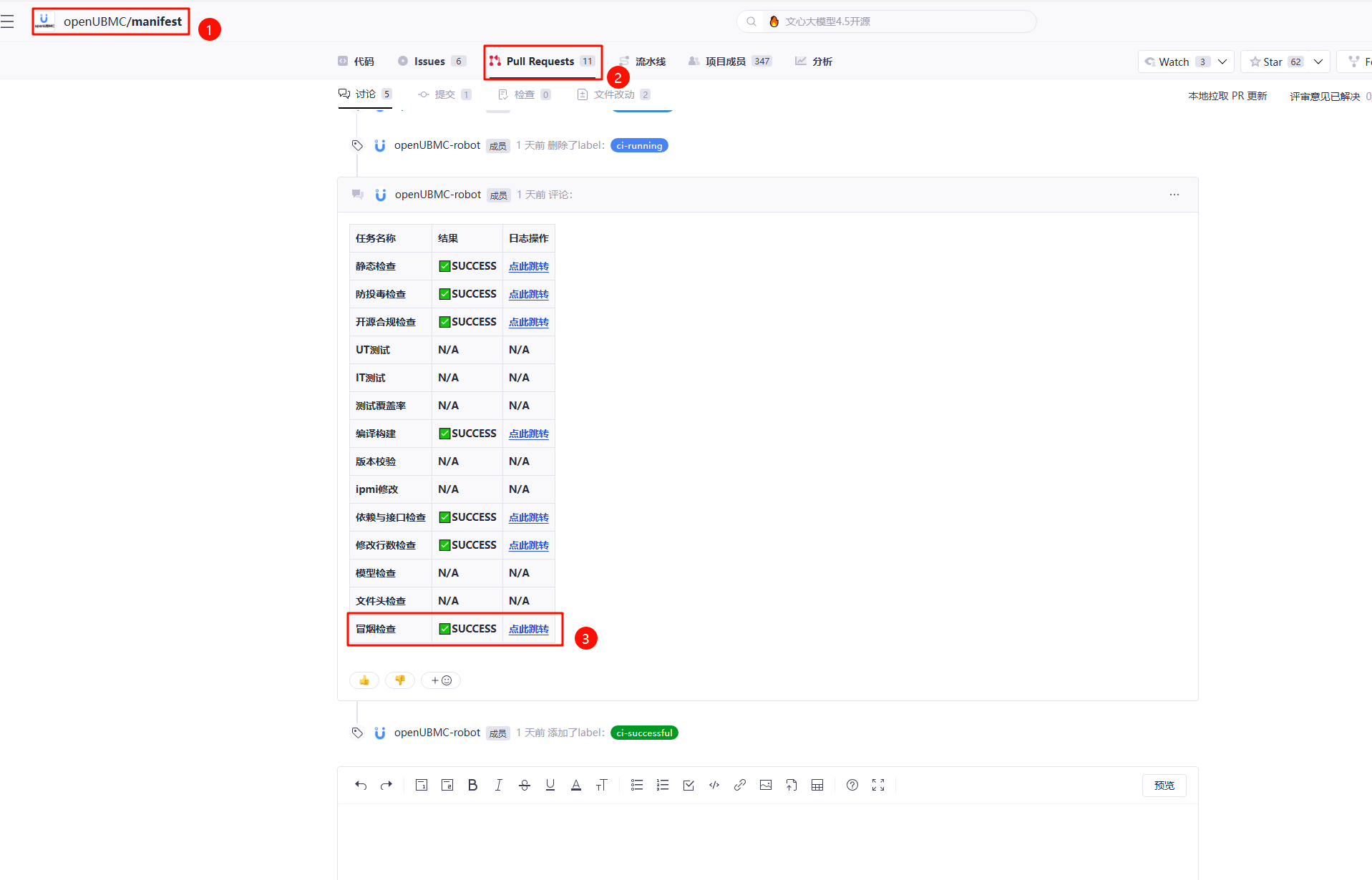Open the 依赖与接口检查 log link
1372x880 pixels.
[529, 517]
